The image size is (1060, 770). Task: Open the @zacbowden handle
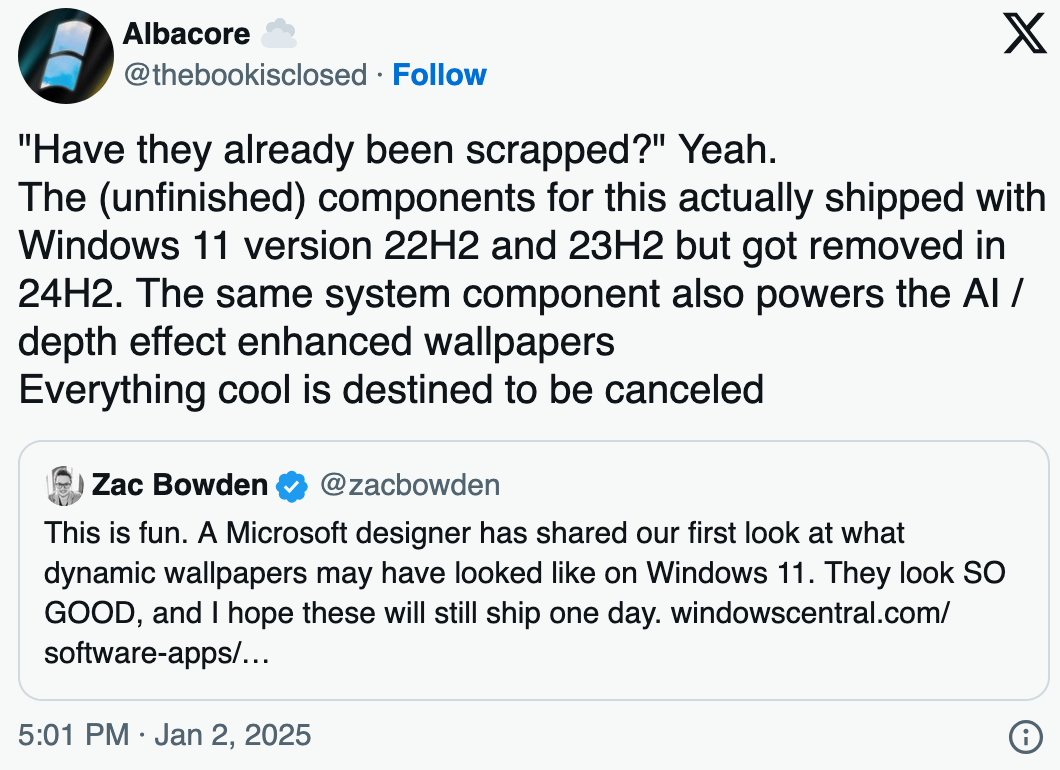pos(410,485)
